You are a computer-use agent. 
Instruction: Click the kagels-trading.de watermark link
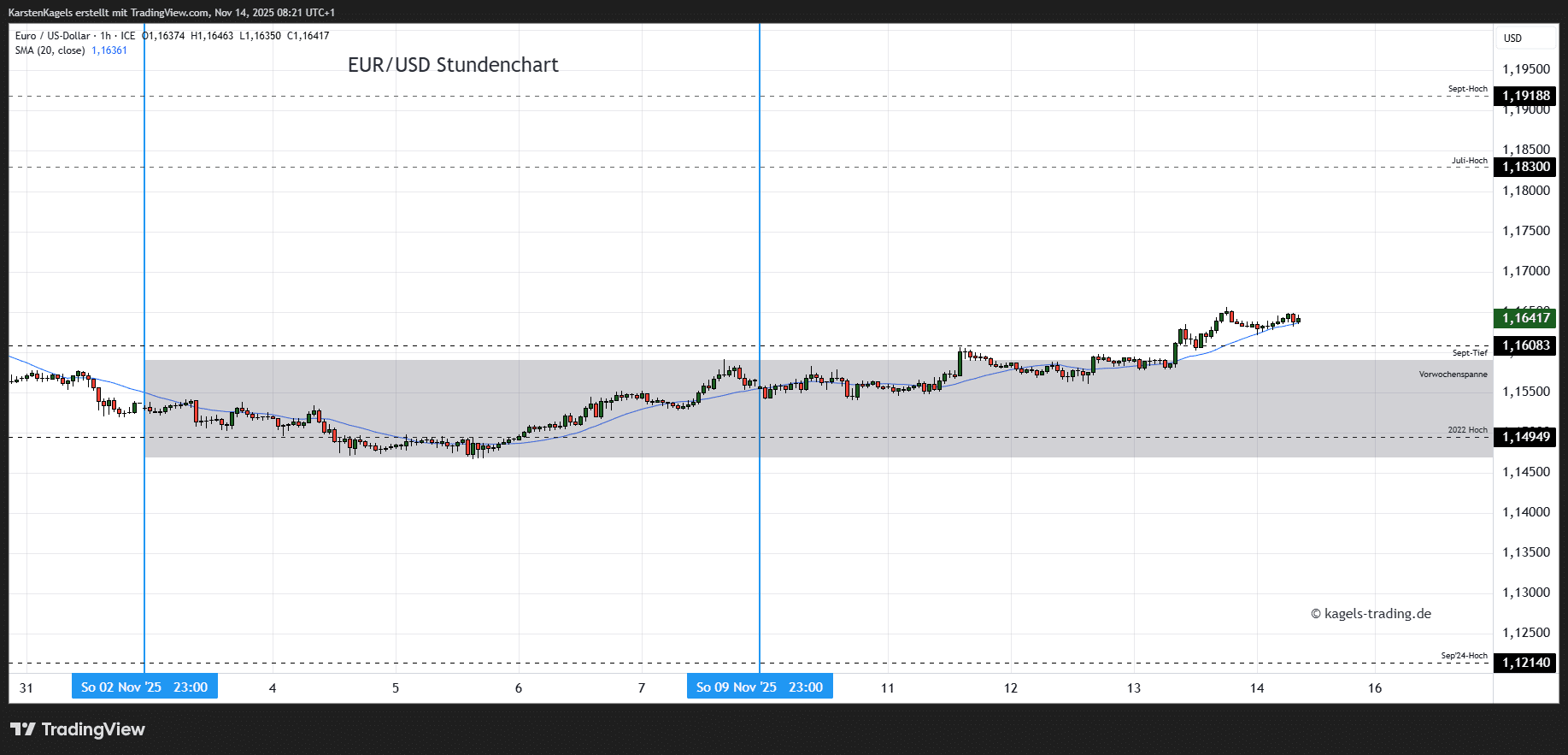tap(1371, 614)
